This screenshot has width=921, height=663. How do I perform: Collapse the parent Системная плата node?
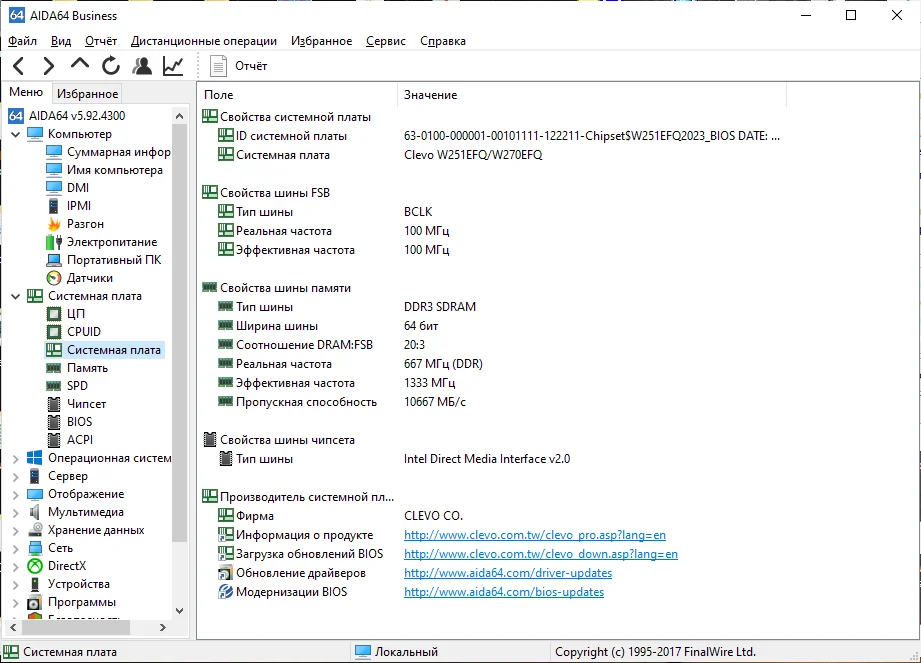[x=16, y=297]
